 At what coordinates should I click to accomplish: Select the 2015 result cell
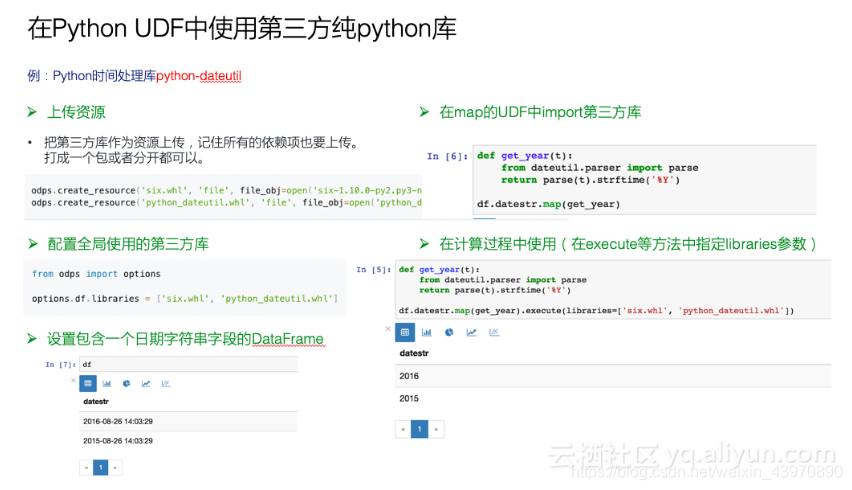613,398
